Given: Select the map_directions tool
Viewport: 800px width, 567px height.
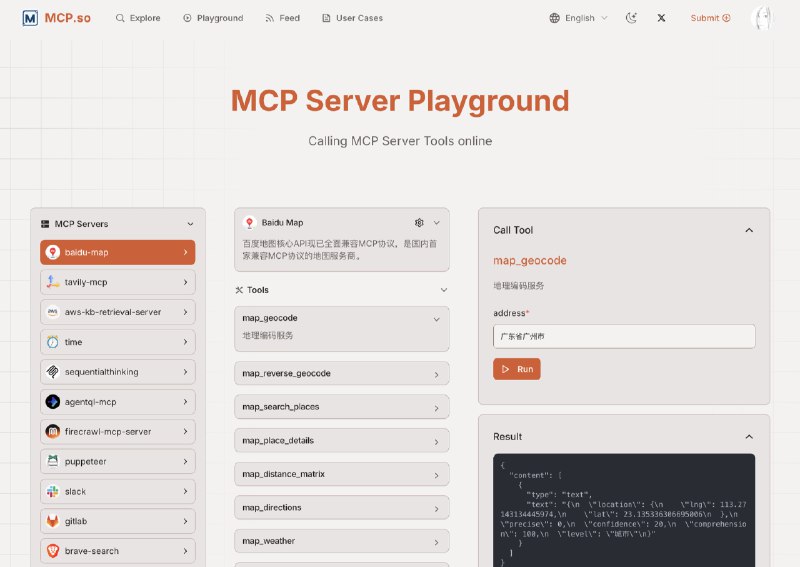Looking at the screenshot, I should [342, 508].
